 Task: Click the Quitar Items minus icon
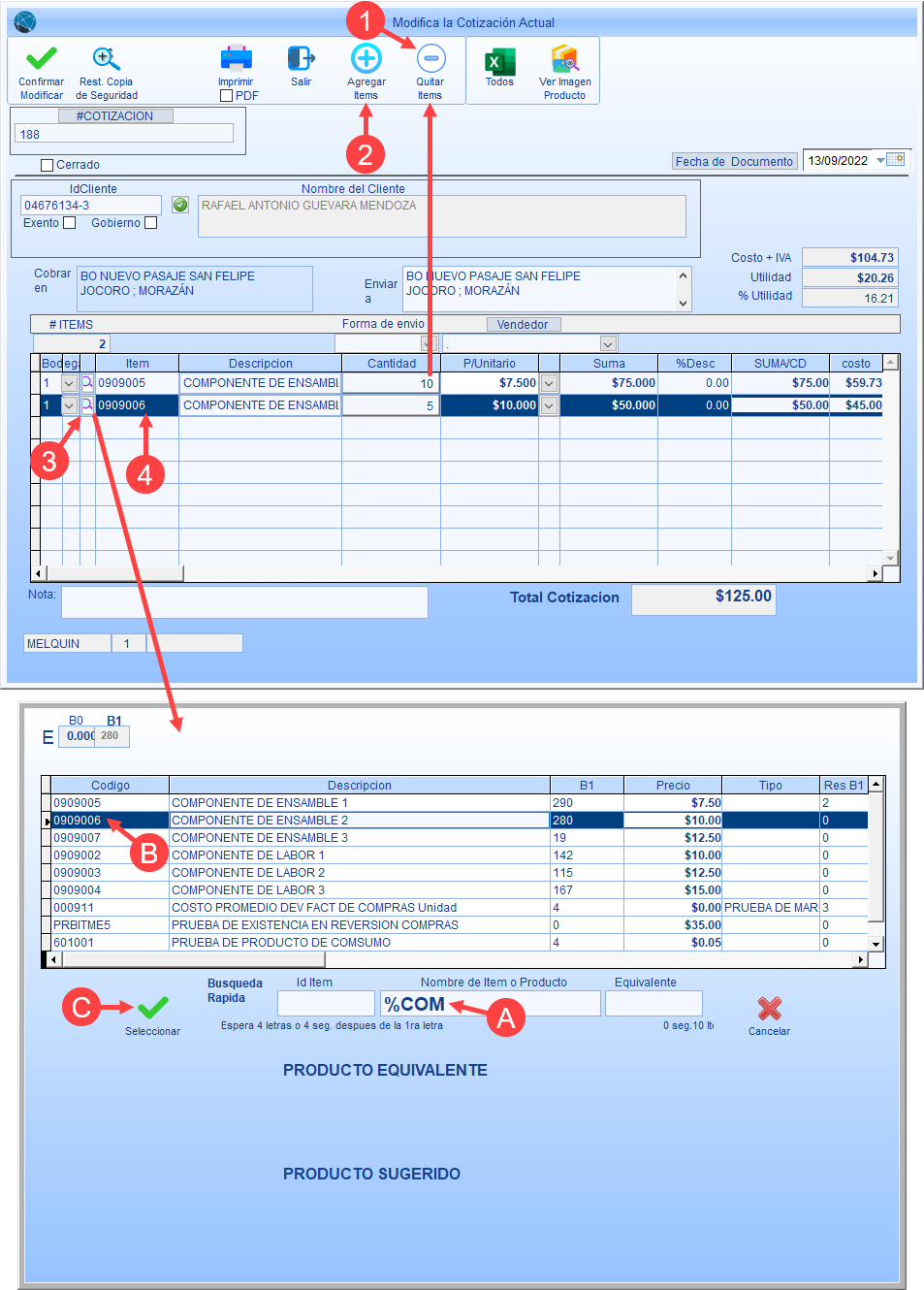[430, 58]
